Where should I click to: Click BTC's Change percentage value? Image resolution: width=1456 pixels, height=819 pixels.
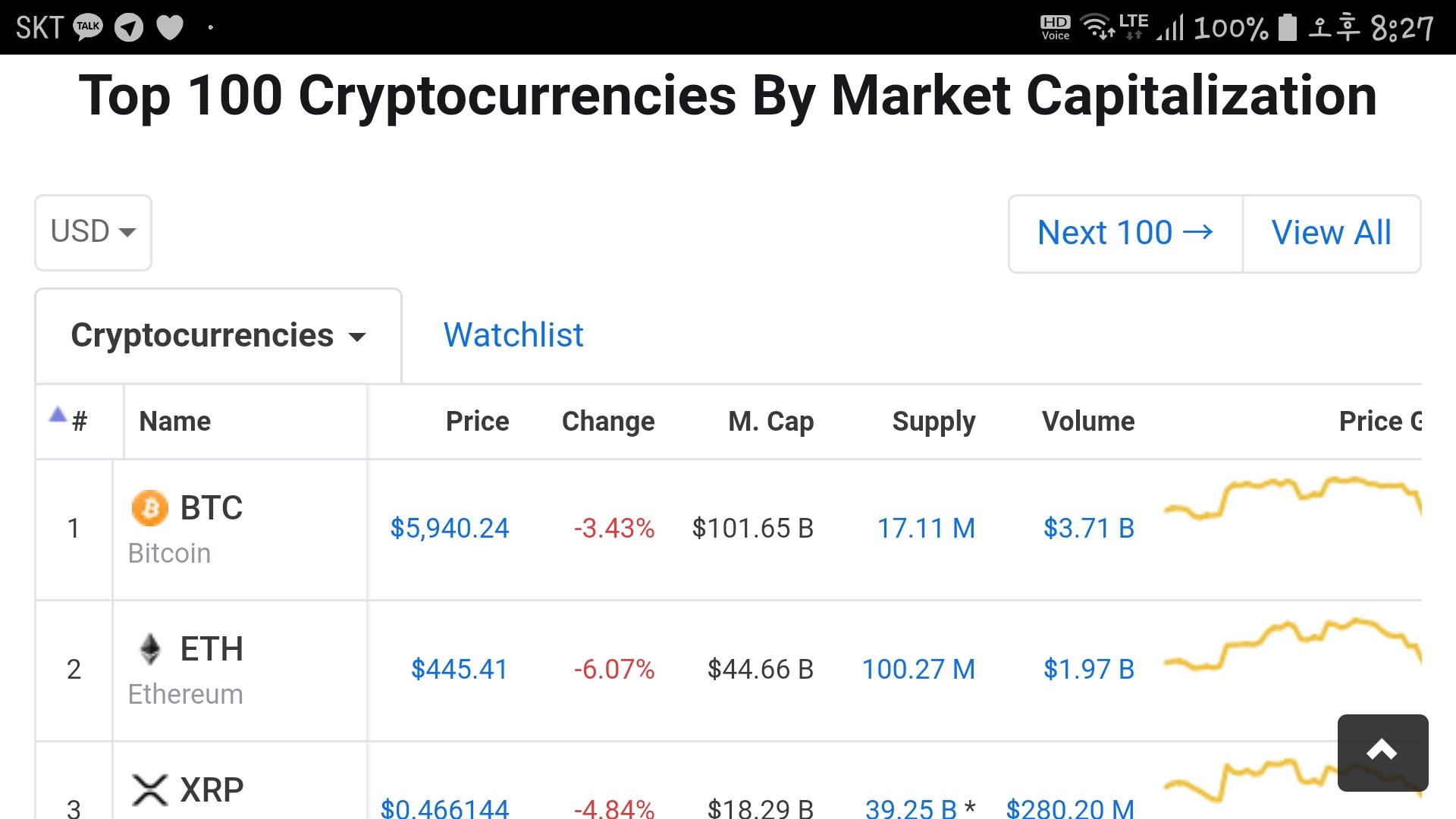tap(614, 529)
